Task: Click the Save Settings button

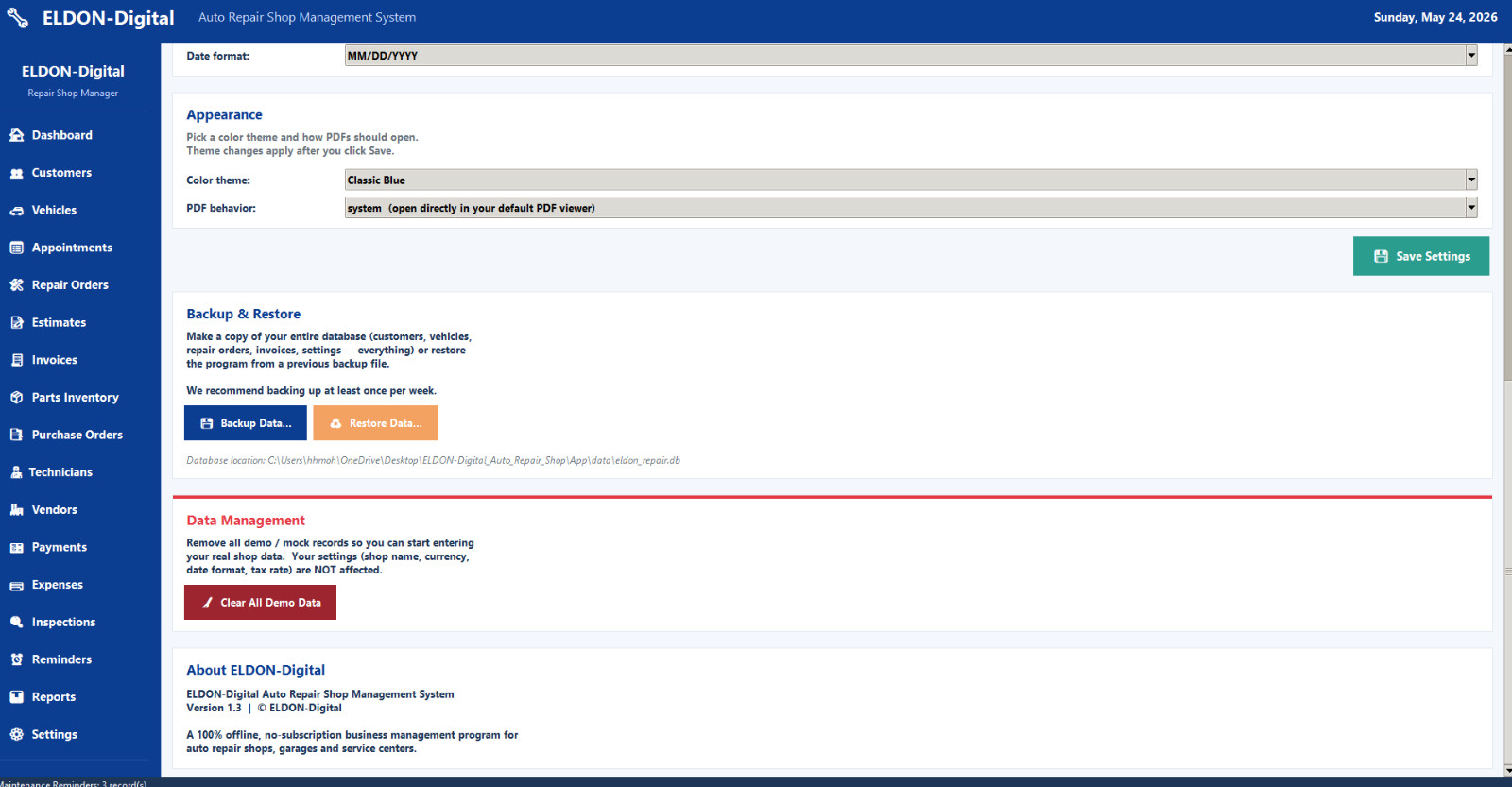Action: coord(1421,256)
